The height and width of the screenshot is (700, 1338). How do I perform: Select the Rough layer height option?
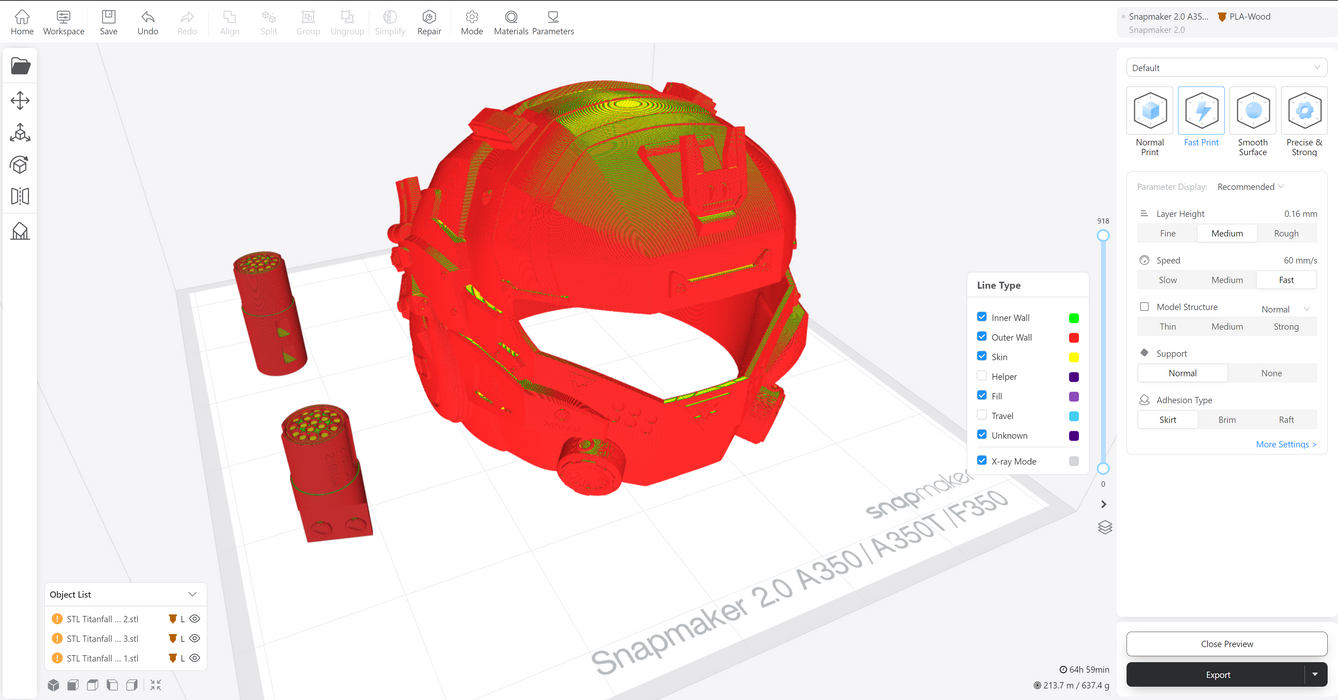[1286, 233]
